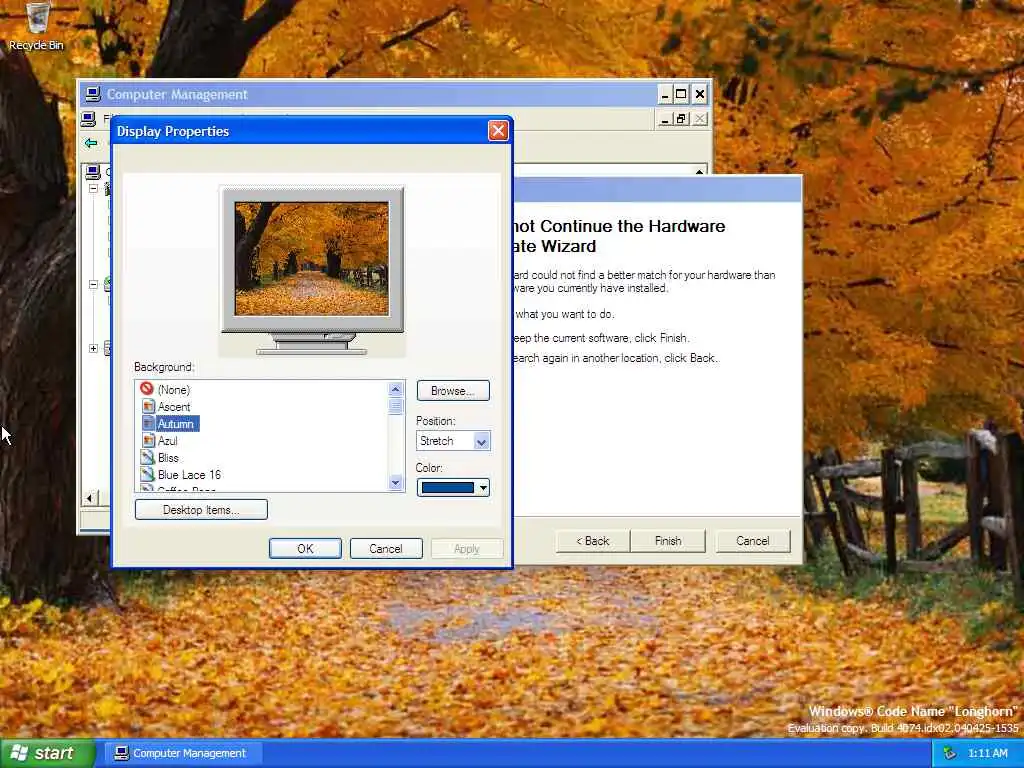Maximize the Computer Management window
Viewport: 1024px width, 768px height.
pos(681,95)
